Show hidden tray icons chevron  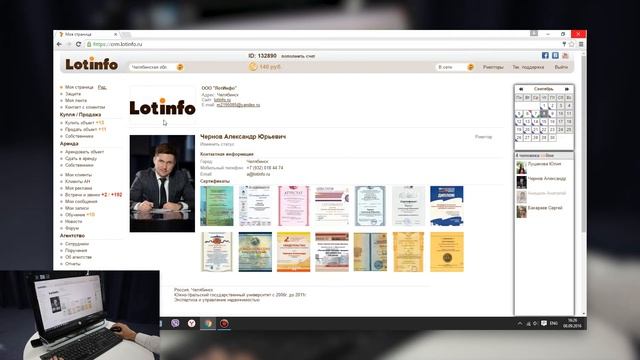520,323
